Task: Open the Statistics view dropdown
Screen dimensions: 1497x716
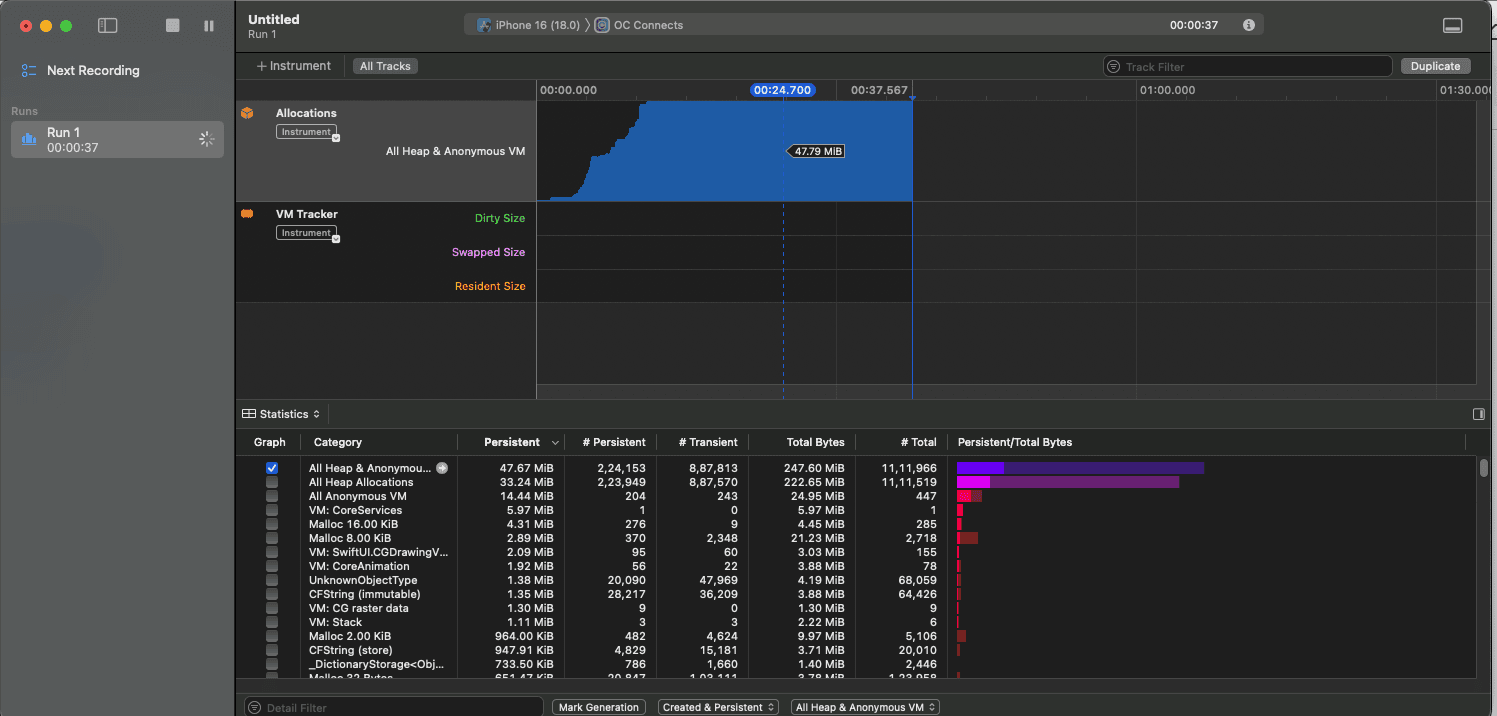Action: 281,413
